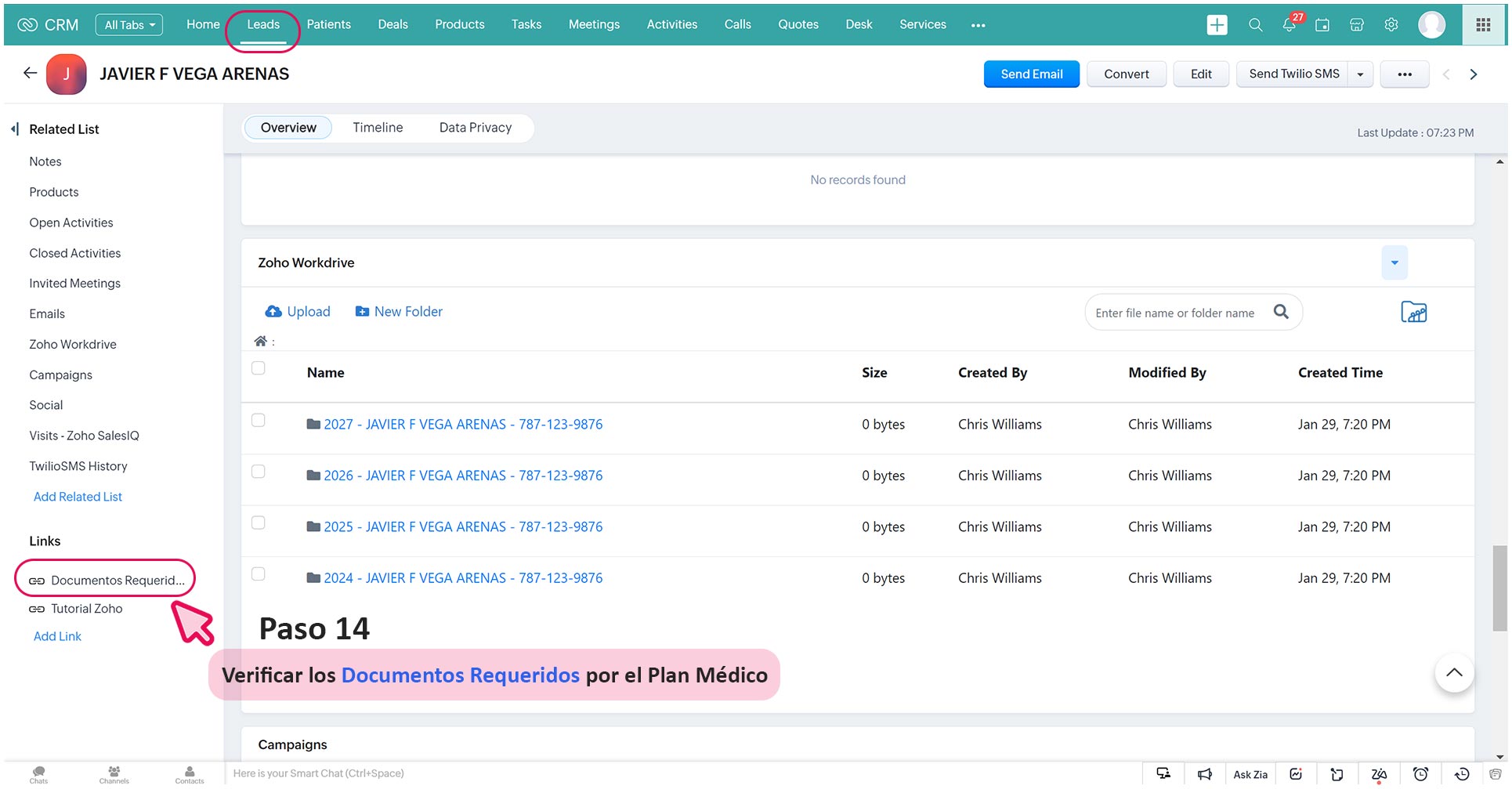The image size is (1512, 789).
Task: Open Ask Zia in bottom bar
Action: (1250, 774)
